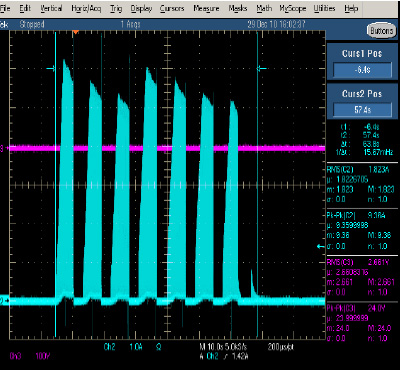Click the orange trigger position marker
400x370 pixels.
click(x=76, y=32)
